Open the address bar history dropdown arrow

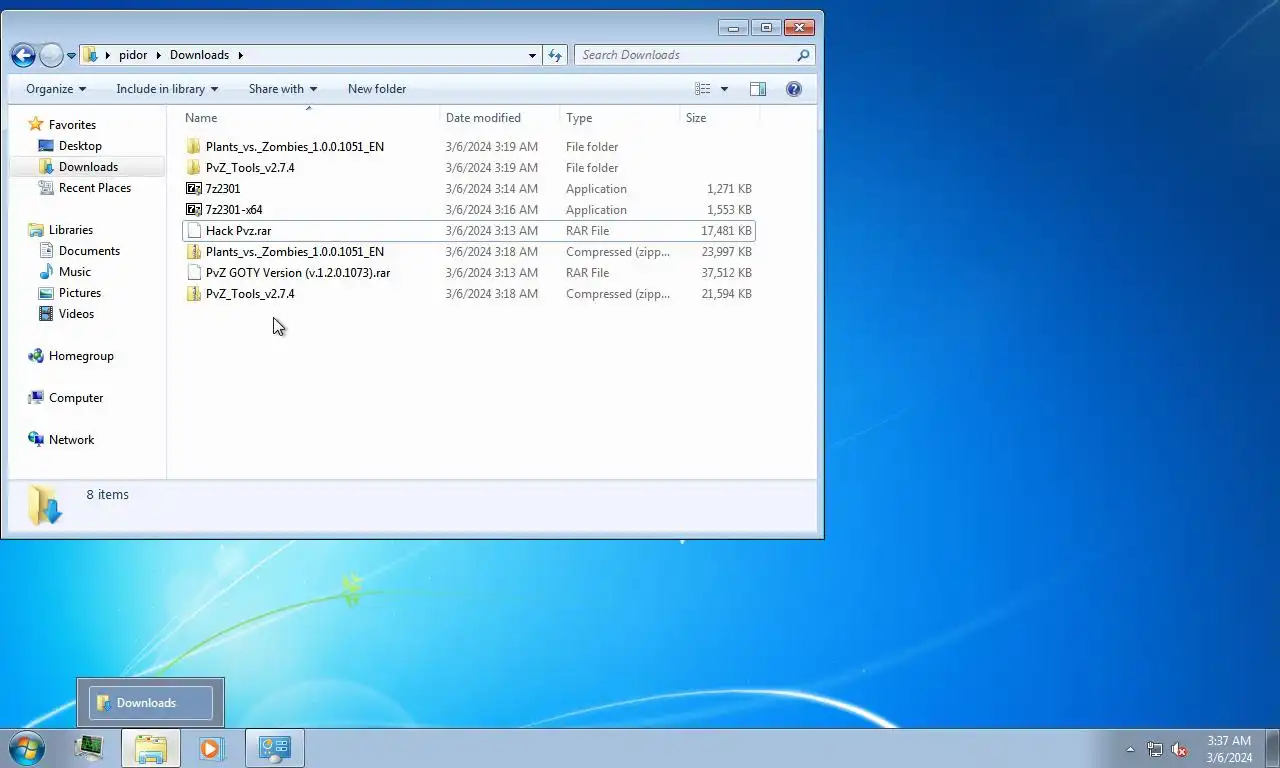[x=532, y=56]
